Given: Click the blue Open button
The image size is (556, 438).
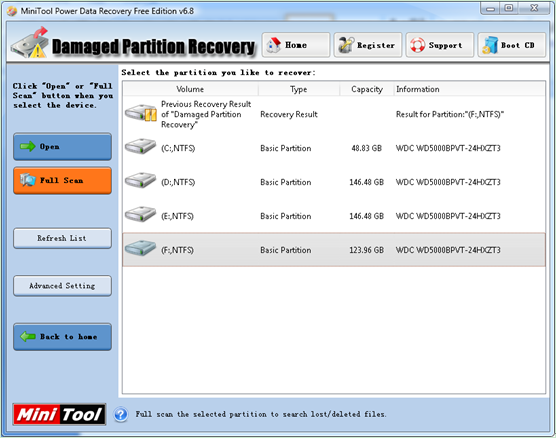Looking at the screenshot, I should pos(62,146).
